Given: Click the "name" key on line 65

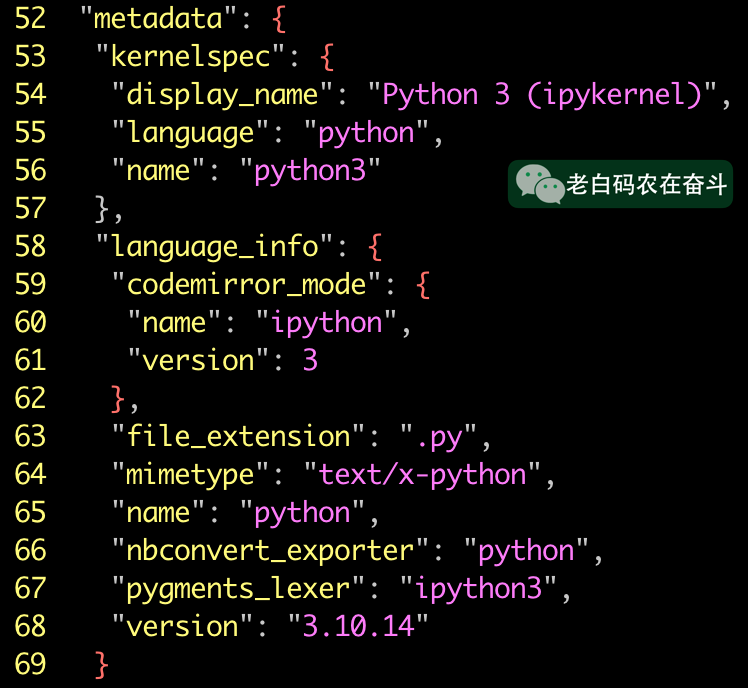Looking at the screenshot, I should [158, 513].
